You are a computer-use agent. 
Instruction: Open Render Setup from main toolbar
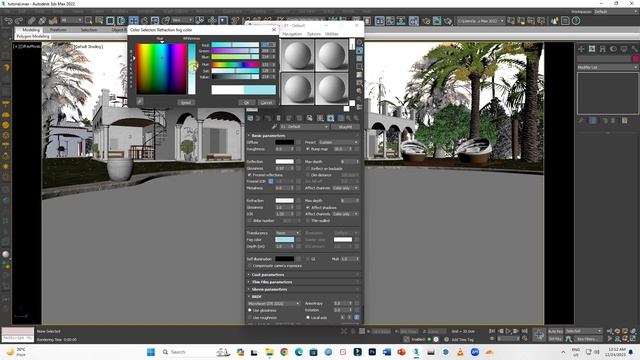(426, 20)
